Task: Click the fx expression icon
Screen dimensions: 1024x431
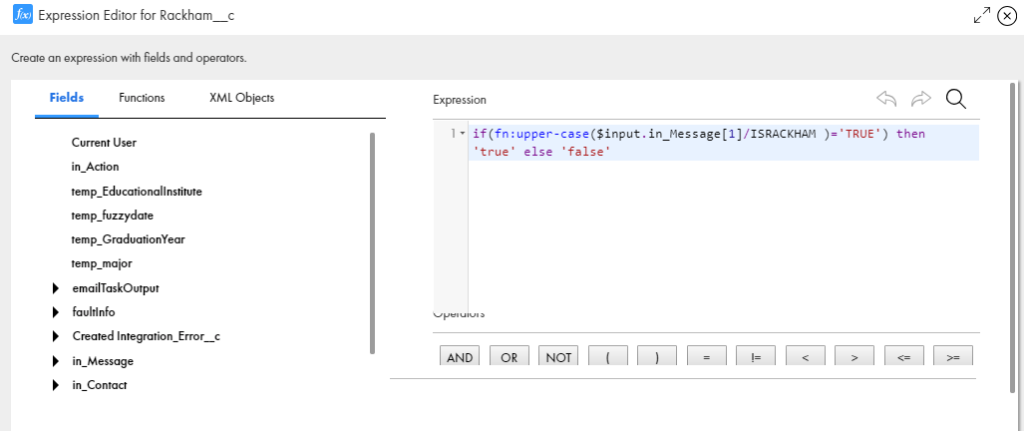Action: pos(21,16)
